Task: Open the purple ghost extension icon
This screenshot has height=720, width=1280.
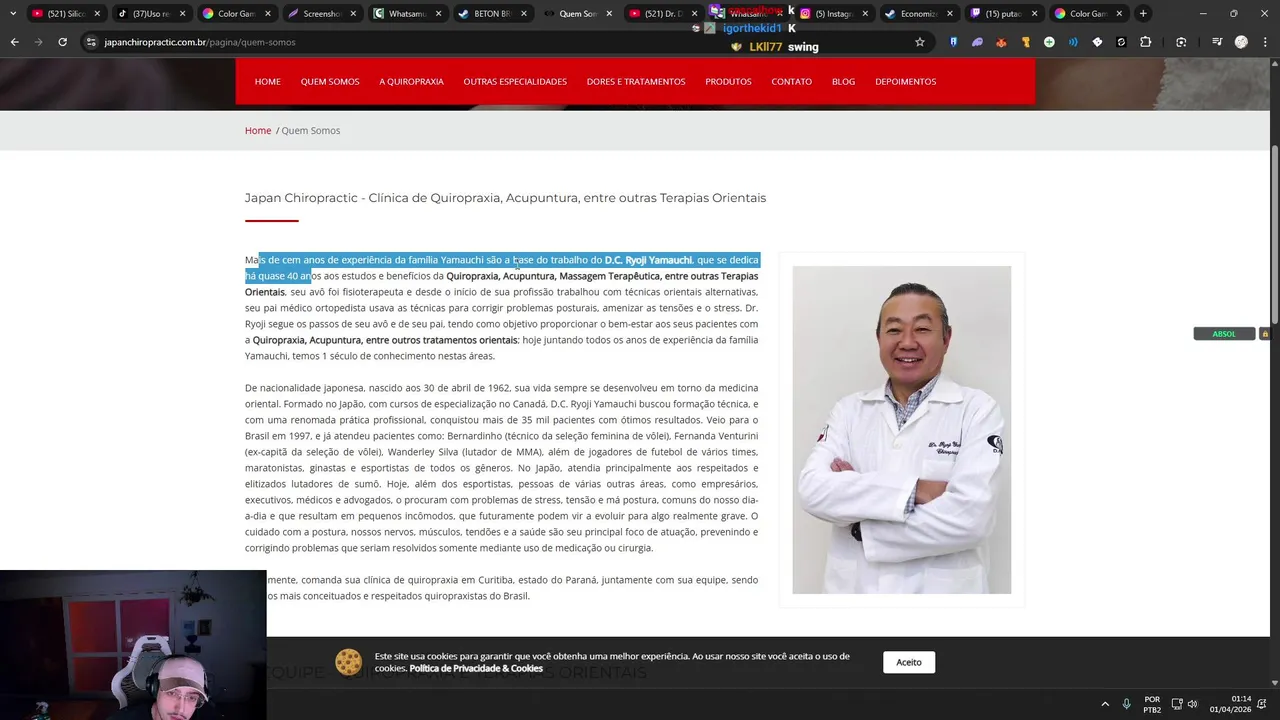Action: pos(977,42)
